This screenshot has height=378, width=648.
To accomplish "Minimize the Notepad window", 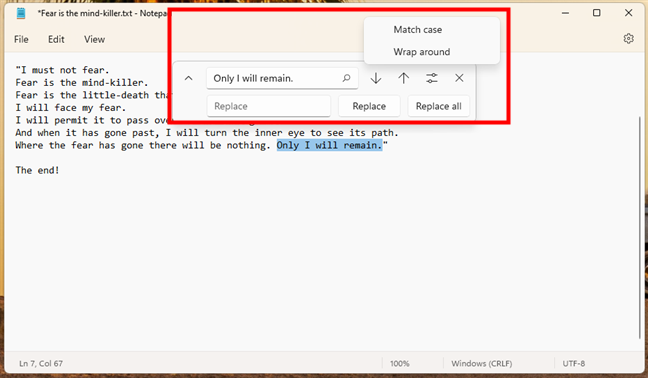I will (x=565, y=13).
